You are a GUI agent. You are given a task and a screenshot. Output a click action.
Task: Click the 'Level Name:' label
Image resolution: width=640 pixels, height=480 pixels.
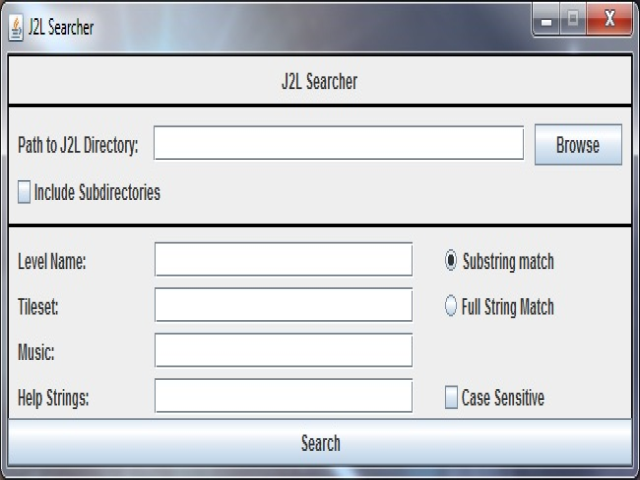(52, 261)
